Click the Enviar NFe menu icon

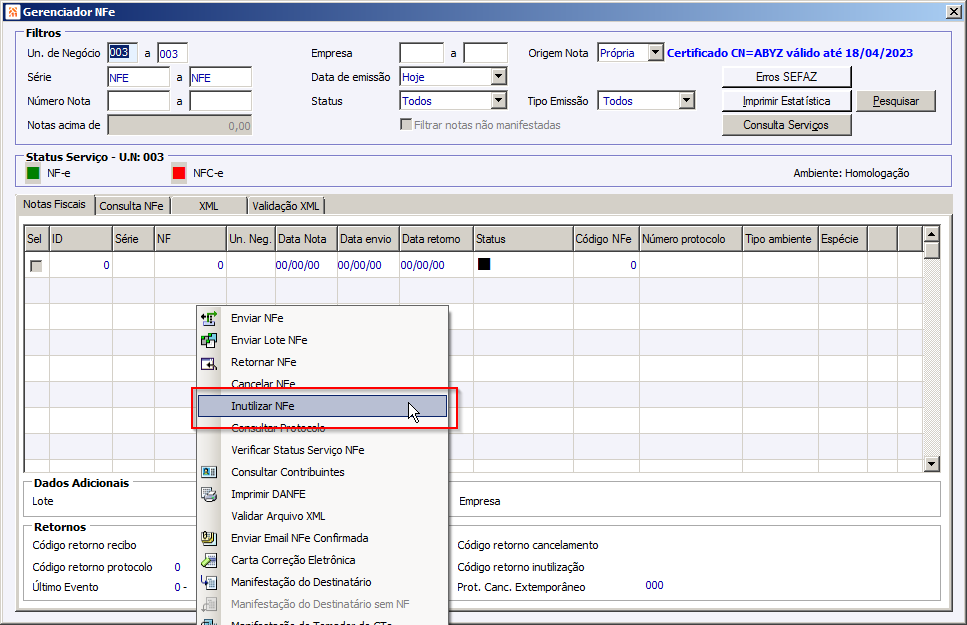[x=209, y=318]
